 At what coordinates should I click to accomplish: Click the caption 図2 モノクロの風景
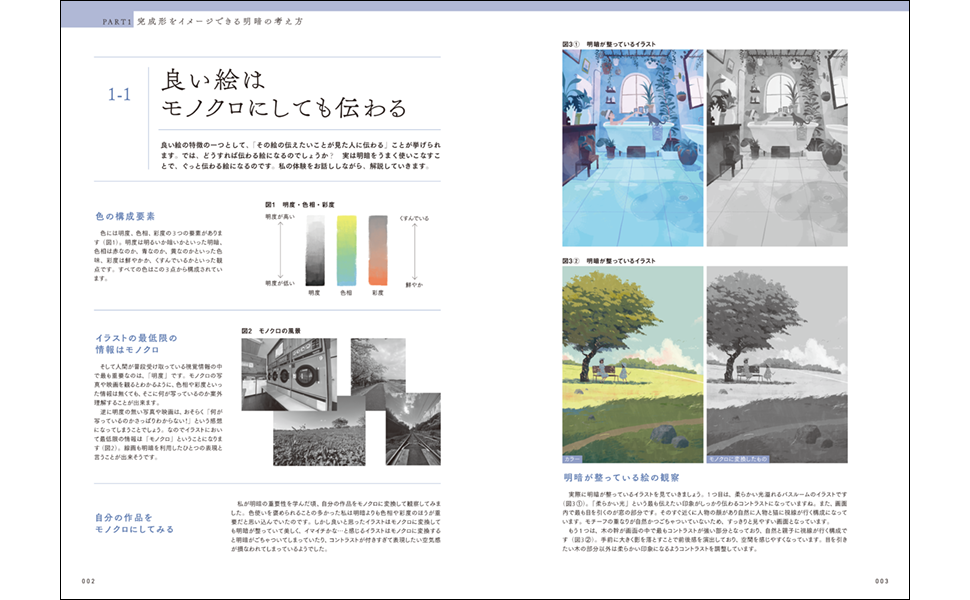[x=271, y=331]
